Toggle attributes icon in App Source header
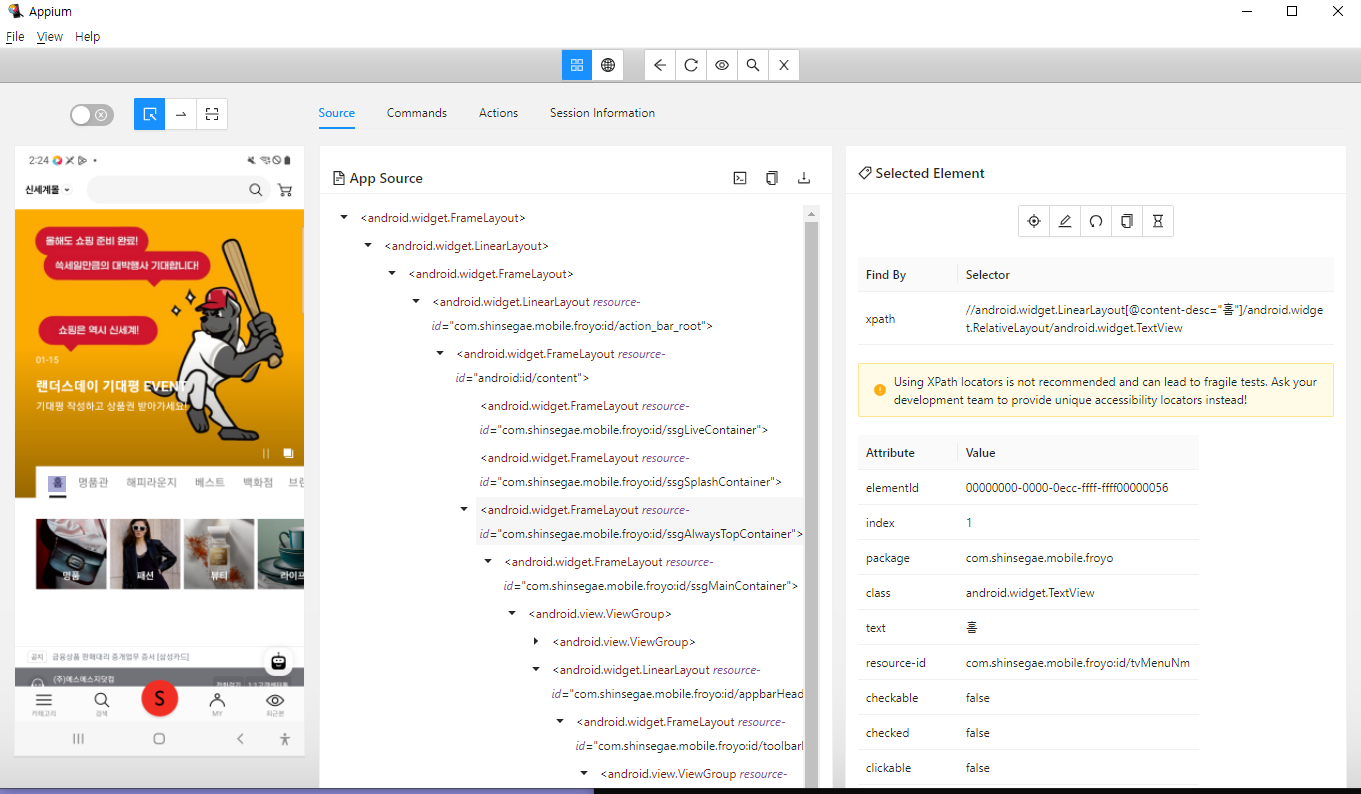 click(x=740, y=178)
